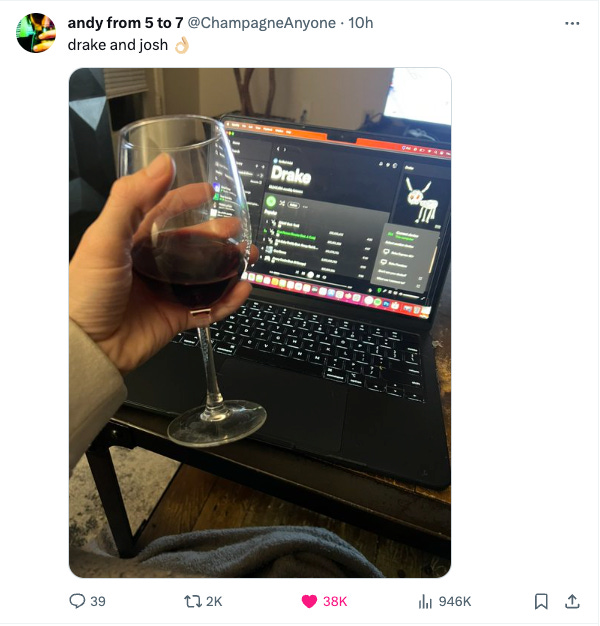600x626 pixels.
Task: Open the share tweet arrow icon
Action: 572,601
